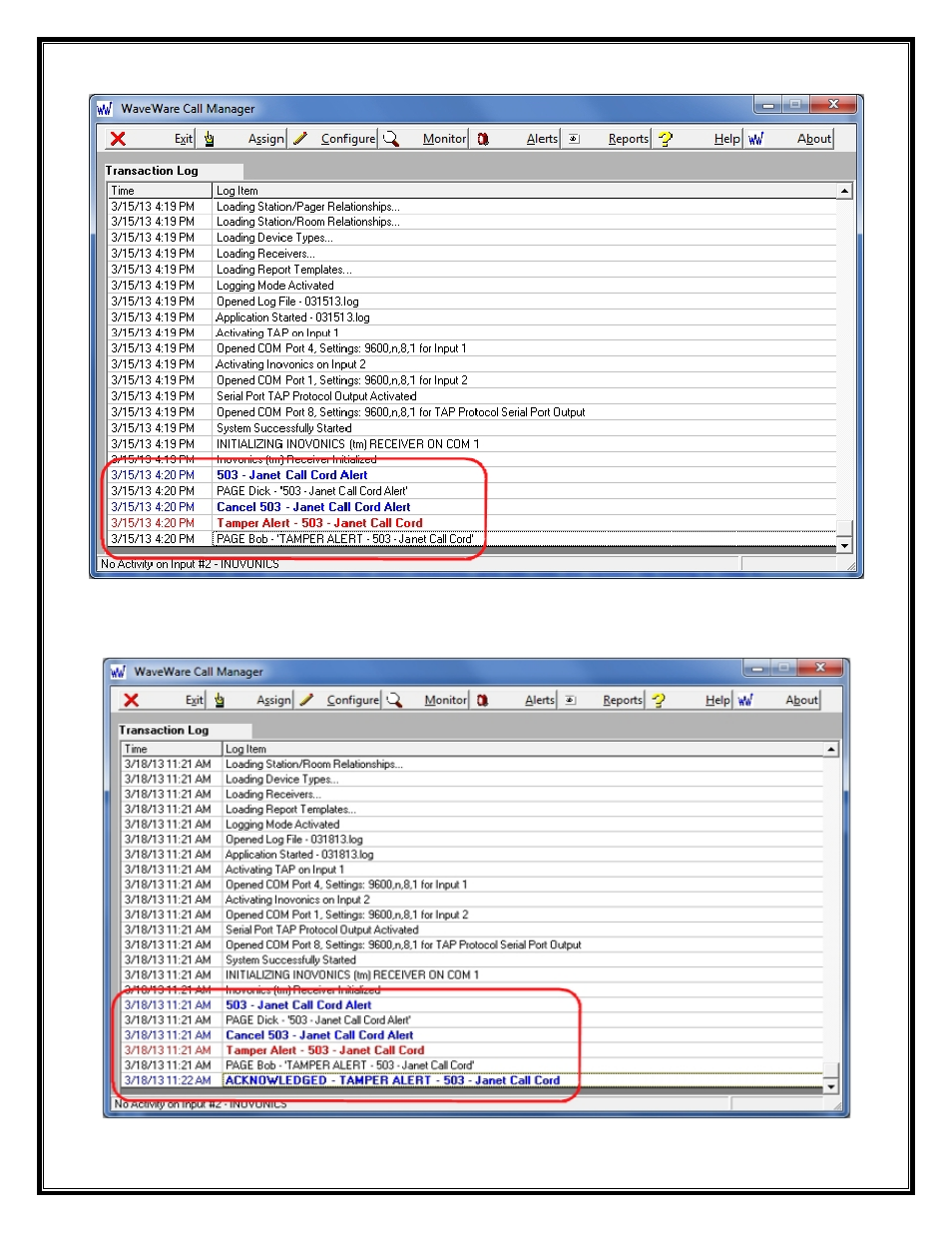Viewport: 952px width, 1233px height.
Task: Open Assign tool in the 3/18/13 window
Action: pyautogui.click(x=251, y=700)
